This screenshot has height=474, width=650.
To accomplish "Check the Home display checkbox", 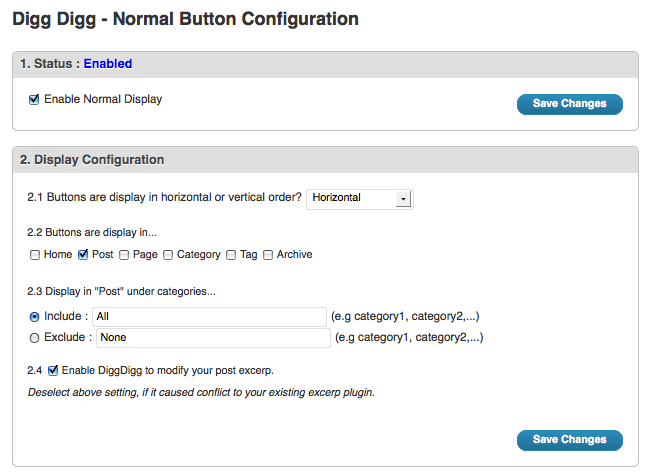I will pos(35,255).
